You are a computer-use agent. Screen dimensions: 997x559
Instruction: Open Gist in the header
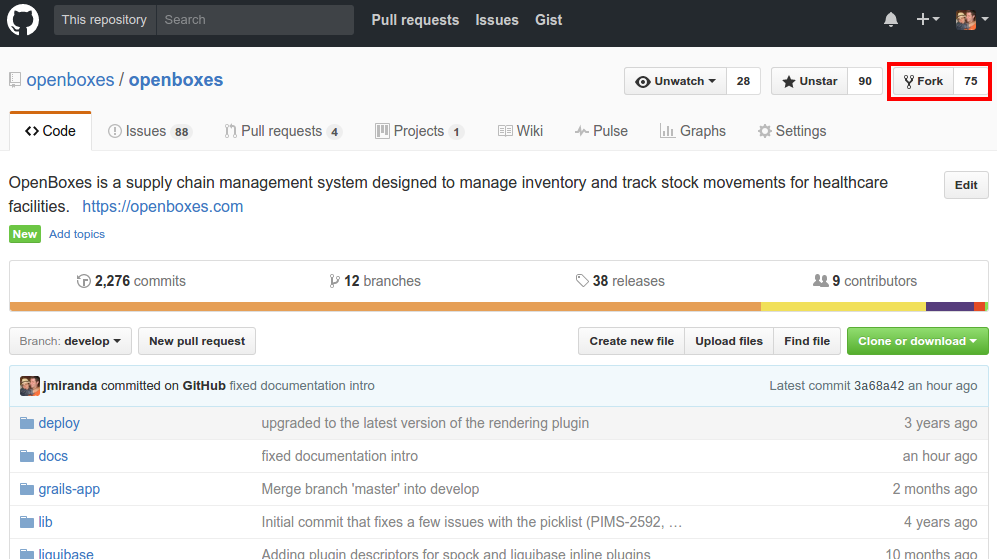click(x=549, y=20)
